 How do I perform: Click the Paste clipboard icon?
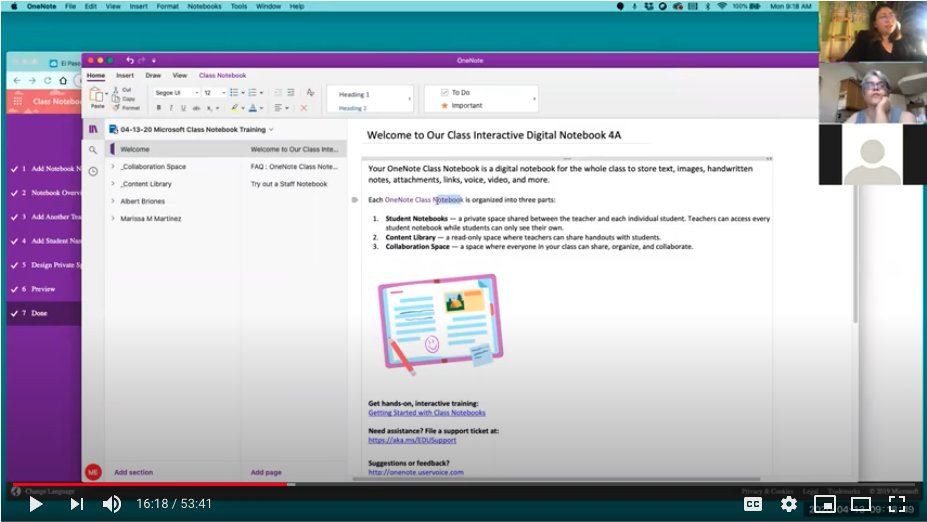click(96, 95)
